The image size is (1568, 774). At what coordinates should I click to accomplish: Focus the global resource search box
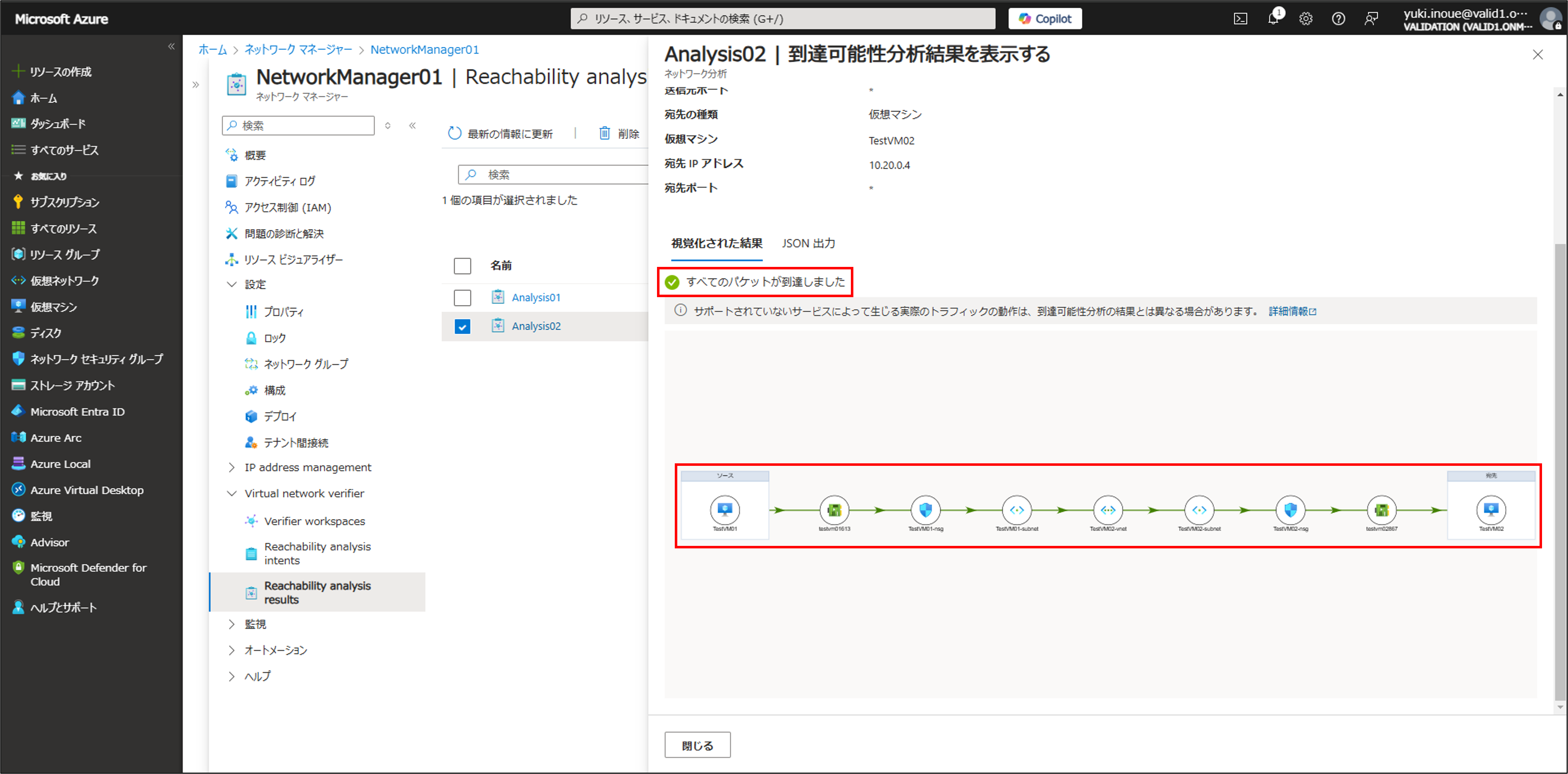coord(783,19)
